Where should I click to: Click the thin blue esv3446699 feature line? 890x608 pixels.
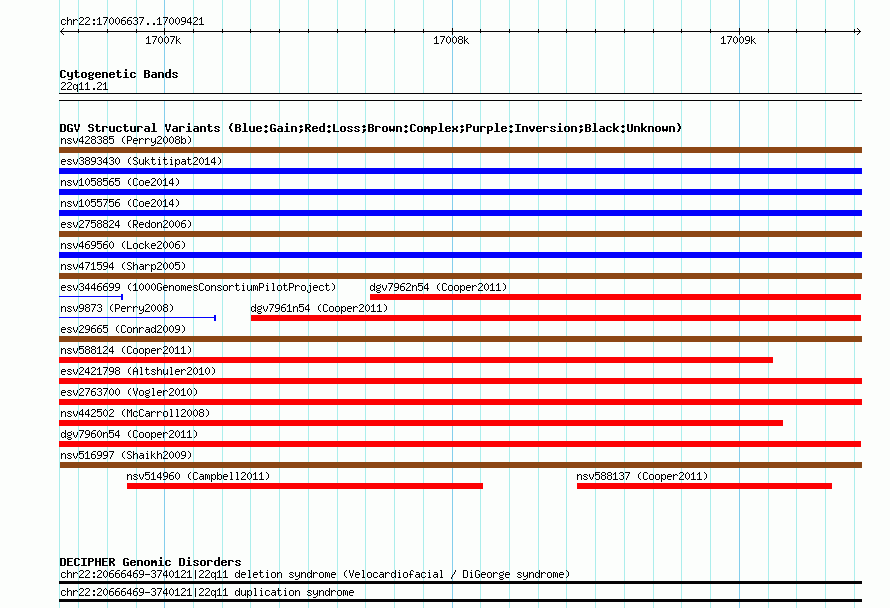coord(91,297)
